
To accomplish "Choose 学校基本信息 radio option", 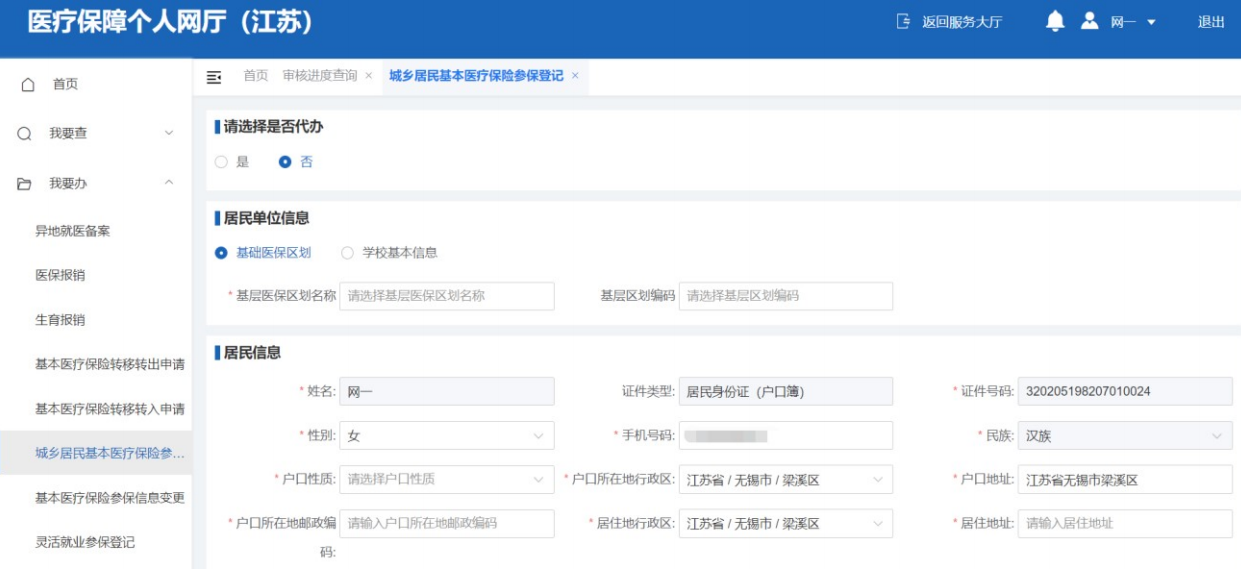I will pyautogui.click(x=348, y=253).
